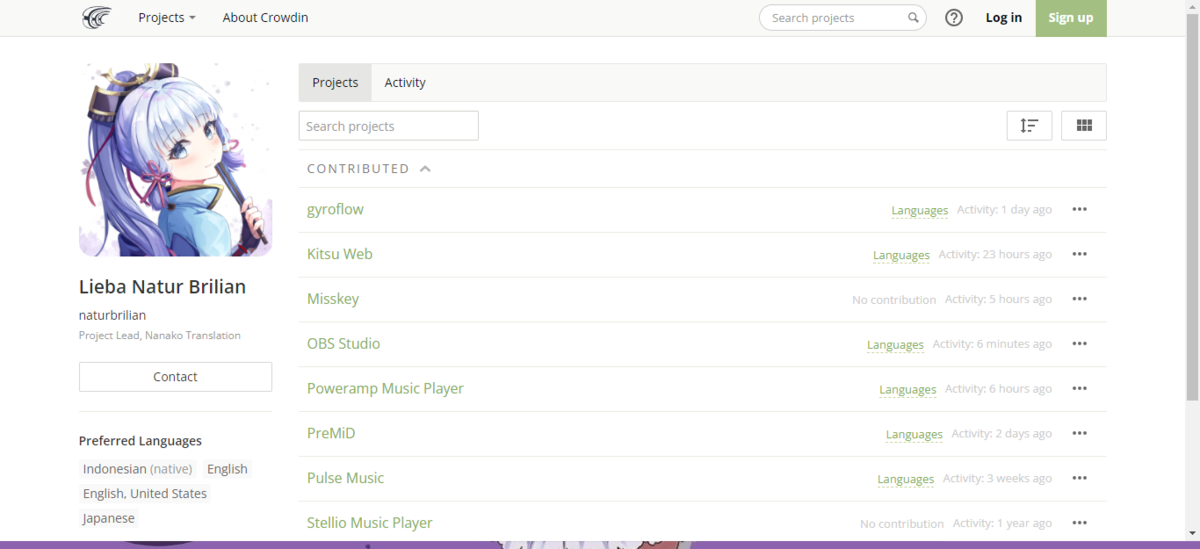Viewport: 1200px width, 549px height.
Task: Open the Pulse Music project link
Action: tap(345, 478)
